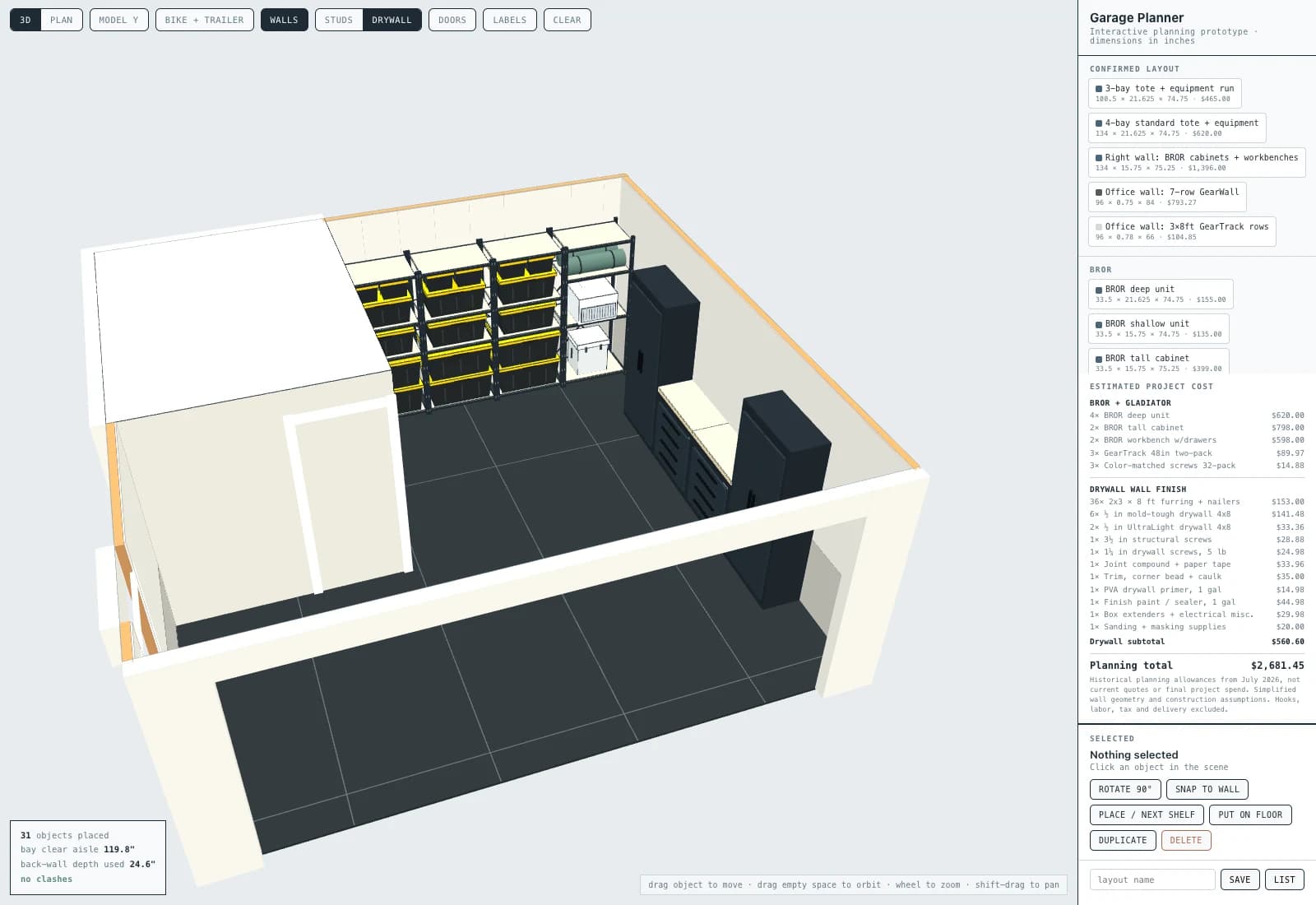The width and height of the screenshot is (1316, 905).
Task: Click the '2× BROR workbench w/drawers' cost row
Action: (1197, 440)
